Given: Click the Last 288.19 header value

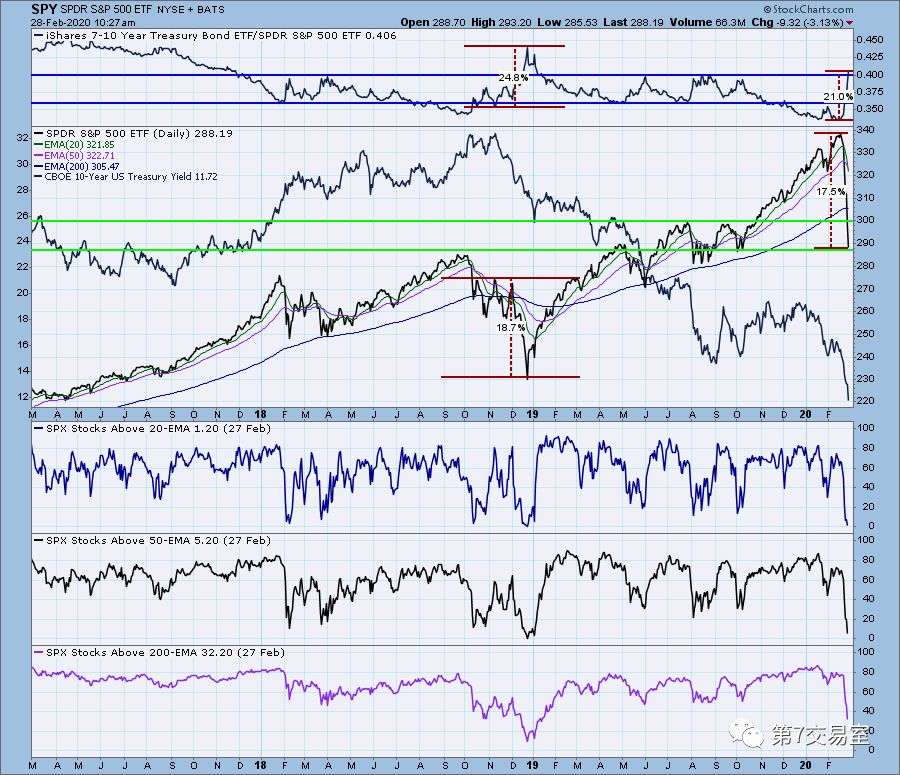Looking at the screenshot, I should (x=633, y=22).
